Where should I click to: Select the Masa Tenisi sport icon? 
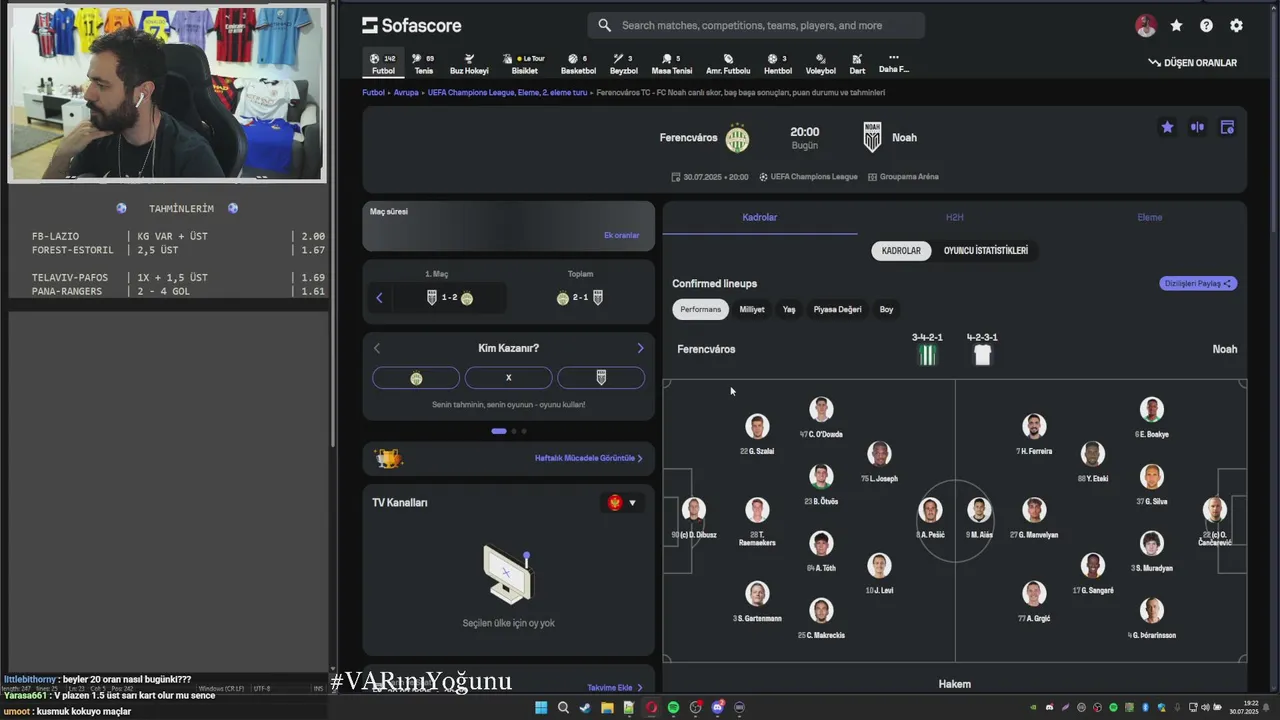click(x=671, y=64)
